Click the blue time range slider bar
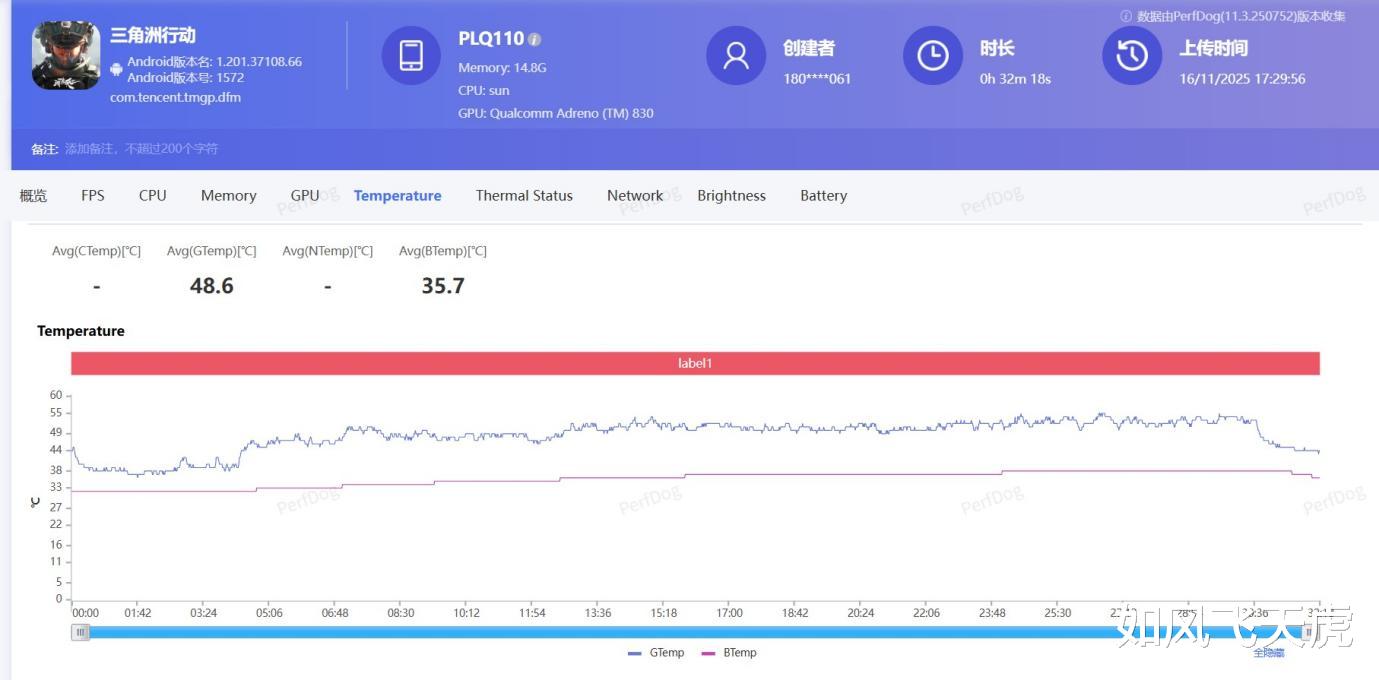Screen dimensions: 1379x680 pos(695,632)
